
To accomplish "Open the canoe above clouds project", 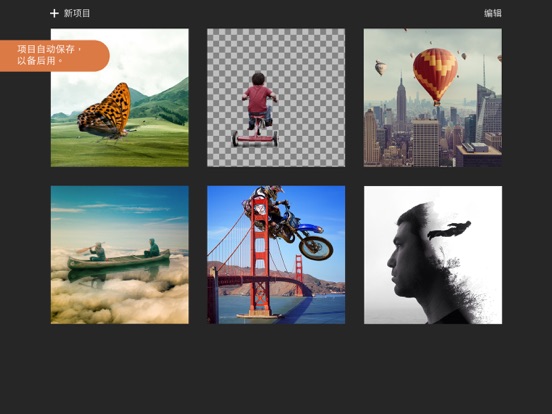I will [x=120, y=255].
